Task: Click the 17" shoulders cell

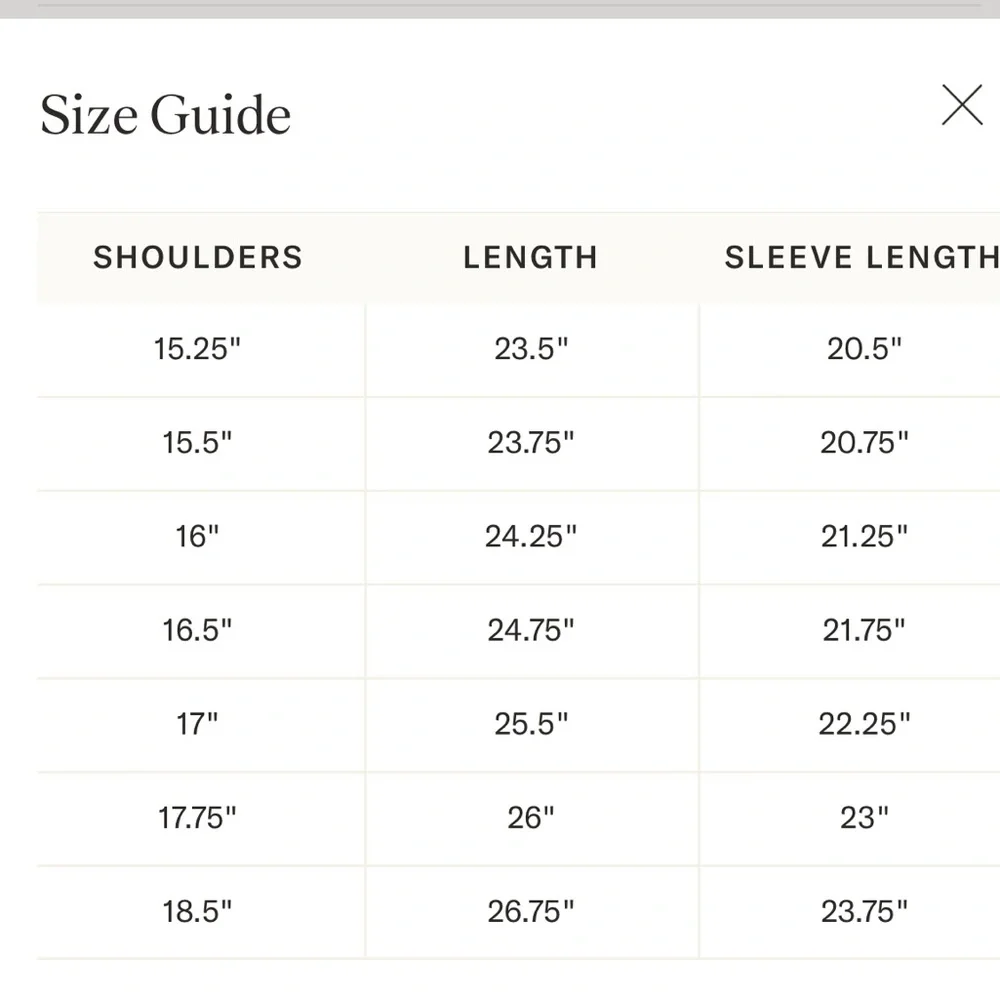Action: (198, 724)
